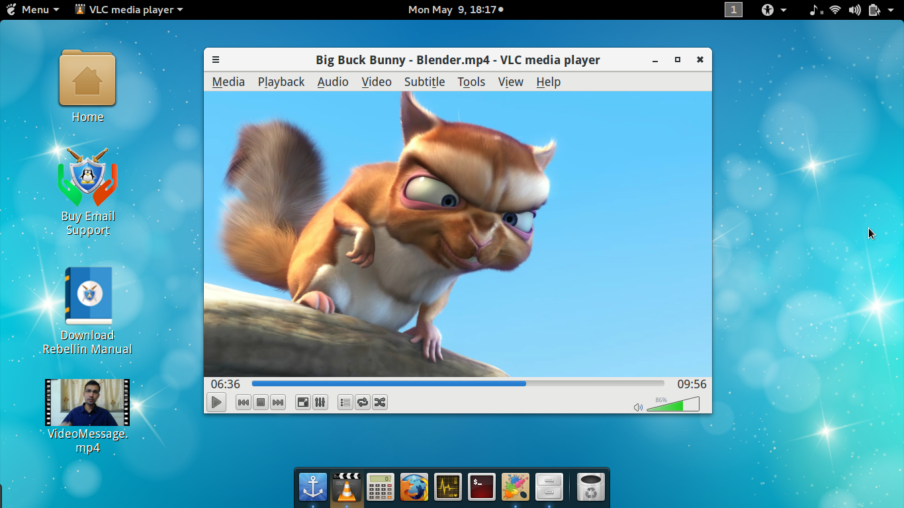This screenshot has width=904, height=508.
Task: Click the workspace 1 indicator
Action: [x=733, y=9]
